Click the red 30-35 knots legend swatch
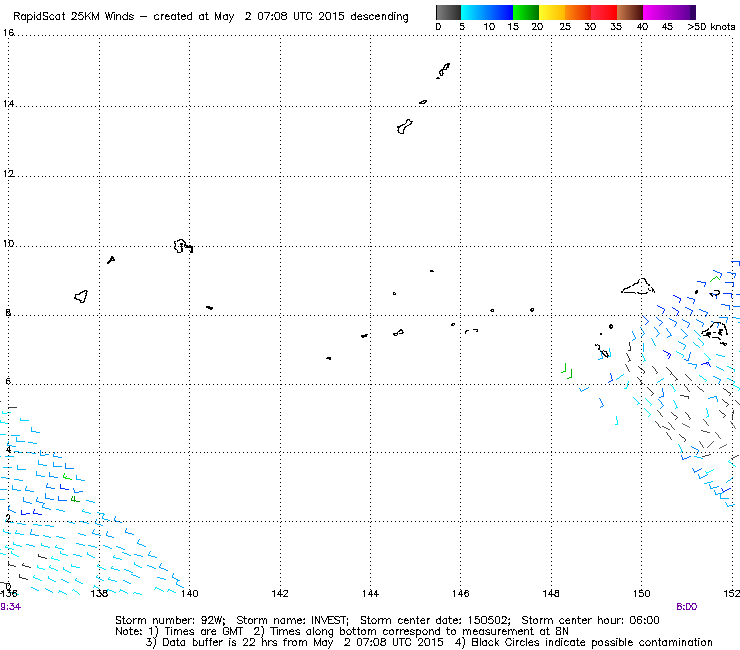Screen dimensions: 740x650 604,12
